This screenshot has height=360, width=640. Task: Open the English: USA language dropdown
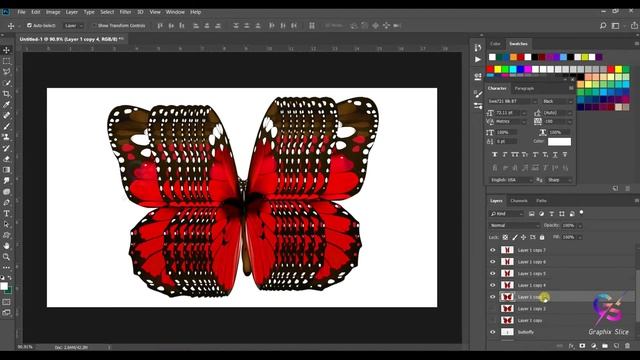pyautogui.click(x=511, y=180)
